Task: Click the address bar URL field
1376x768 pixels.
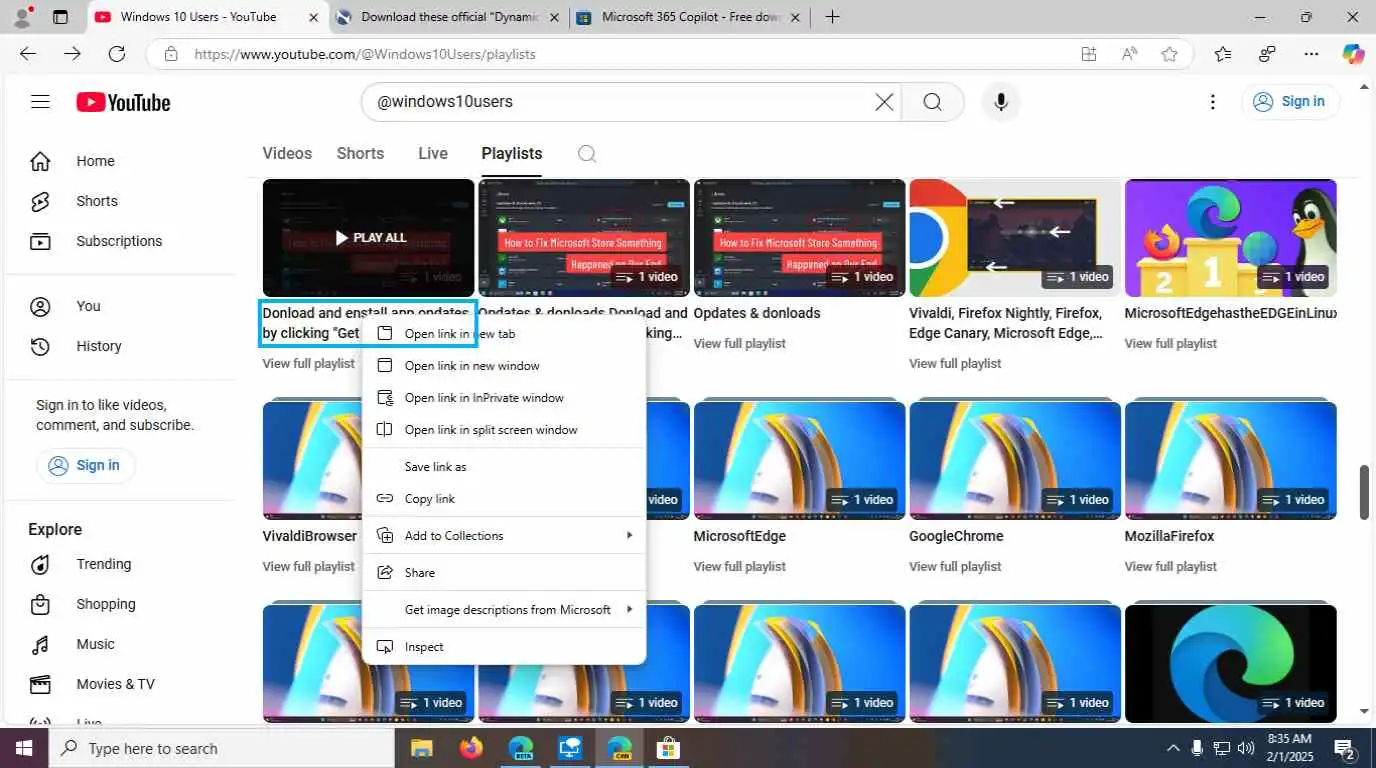Action: (x=620, y=54)
